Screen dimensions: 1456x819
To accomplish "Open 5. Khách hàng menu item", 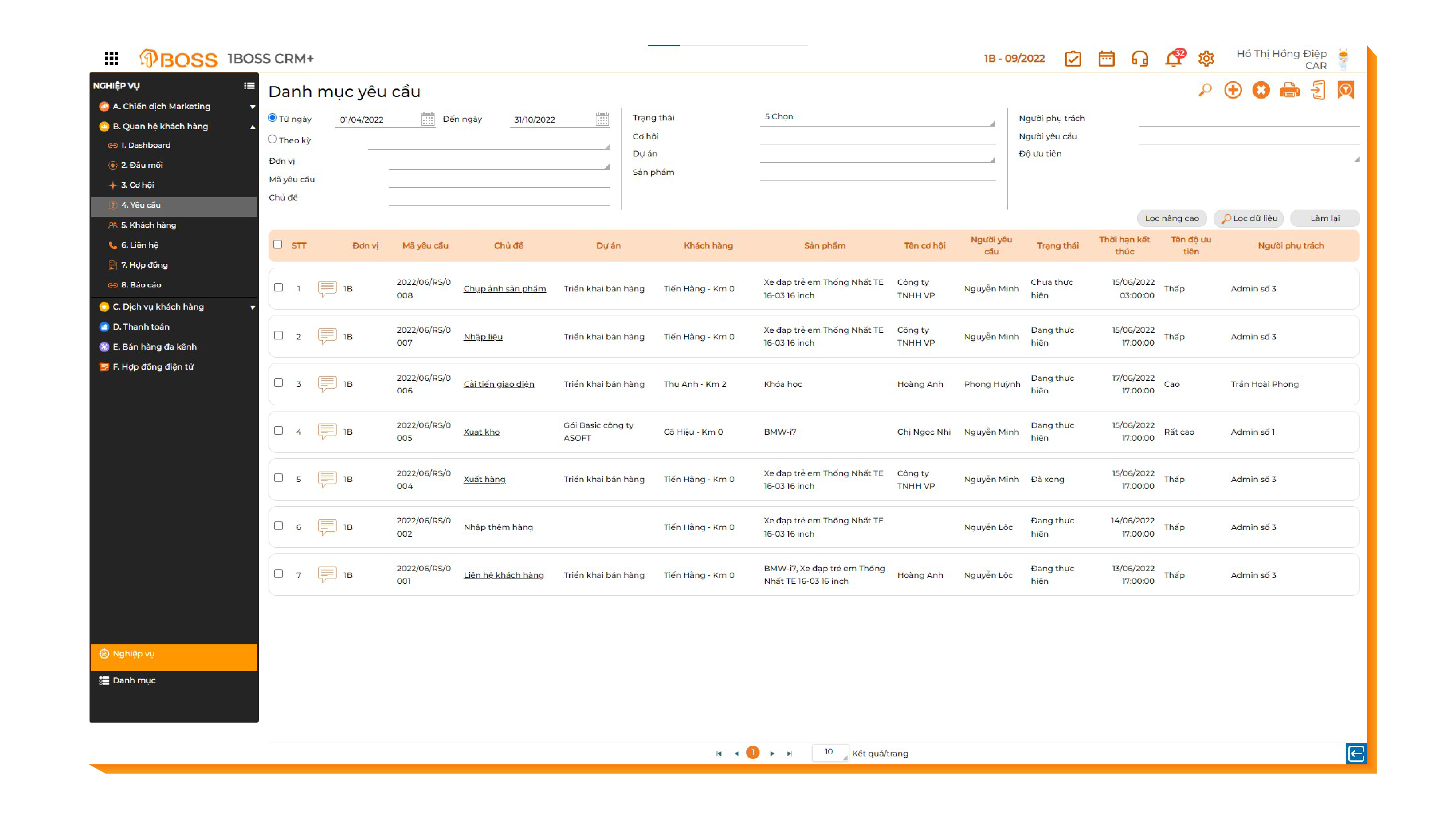I will 148,225.
